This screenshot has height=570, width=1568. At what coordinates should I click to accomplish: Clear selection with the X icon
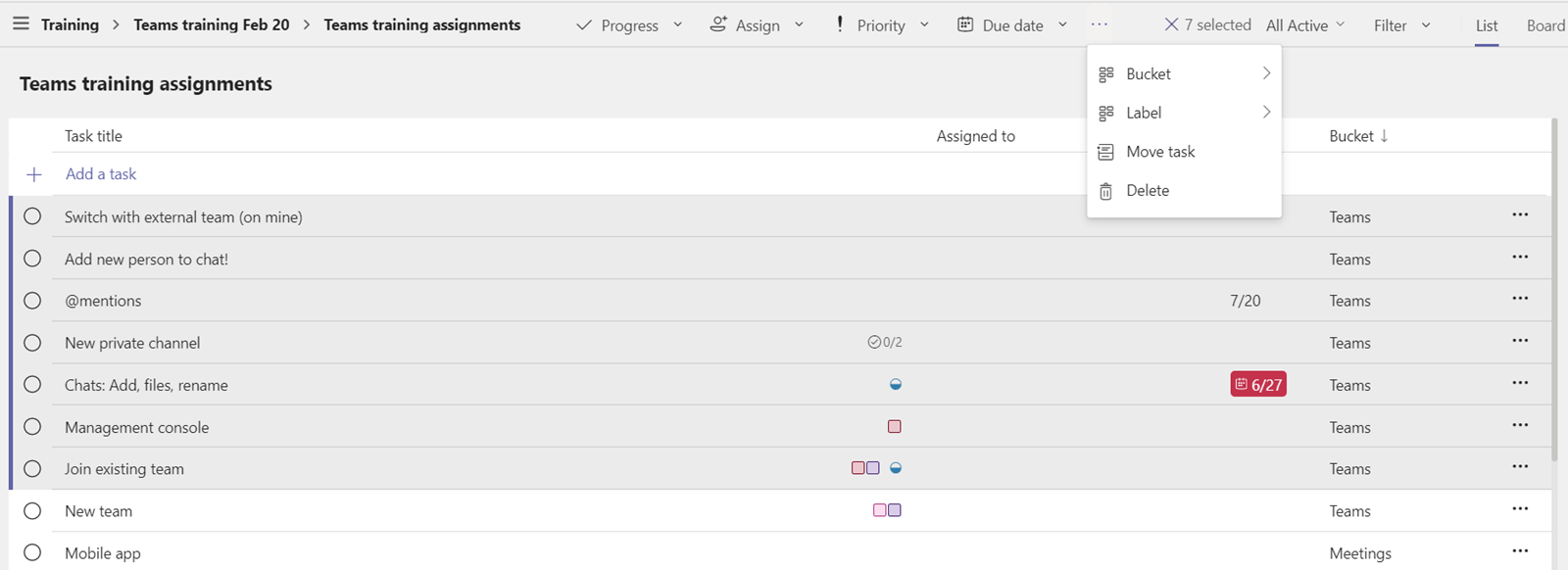point(1171,24)
